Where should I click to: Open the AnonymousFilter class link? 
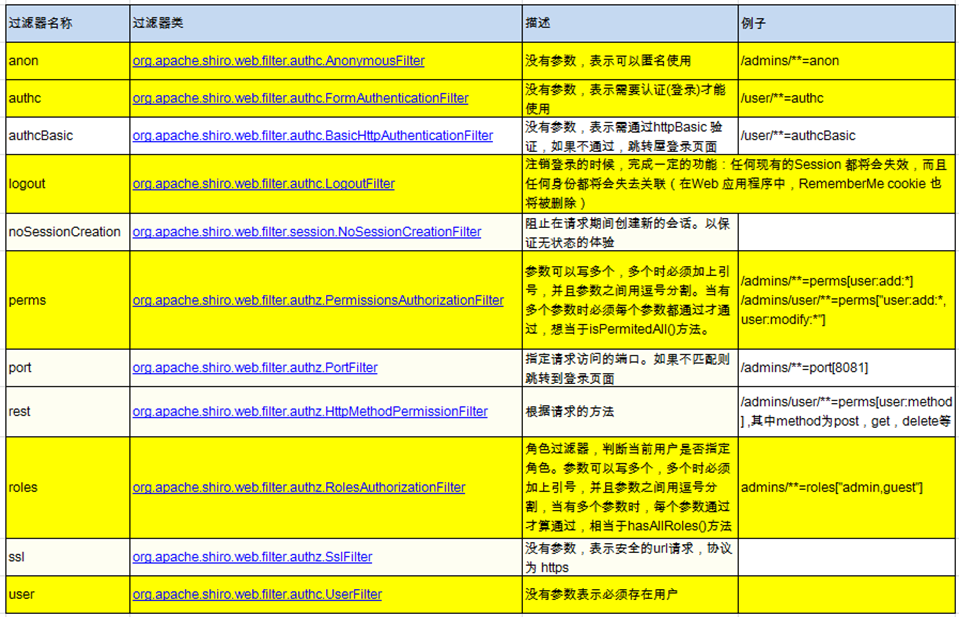click(x=277, y=60)
